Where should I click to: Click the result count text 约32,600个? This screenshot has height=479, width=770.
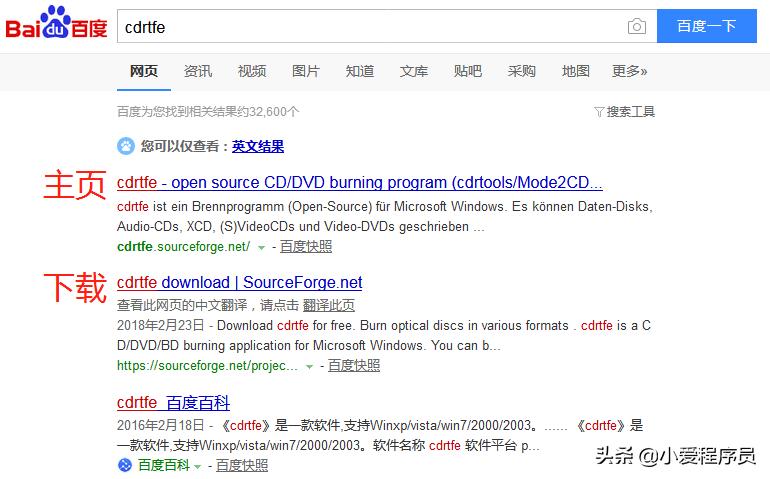pos(268,112)
